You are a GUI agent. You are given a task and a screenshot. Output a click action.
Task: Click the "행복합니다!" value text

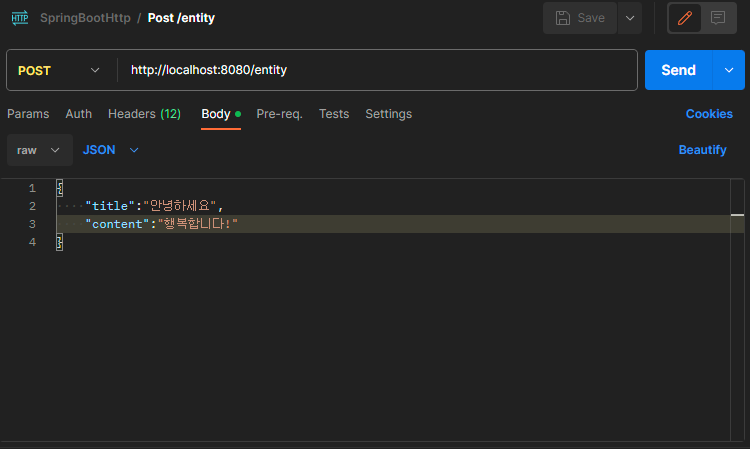[x=198, y=224]
